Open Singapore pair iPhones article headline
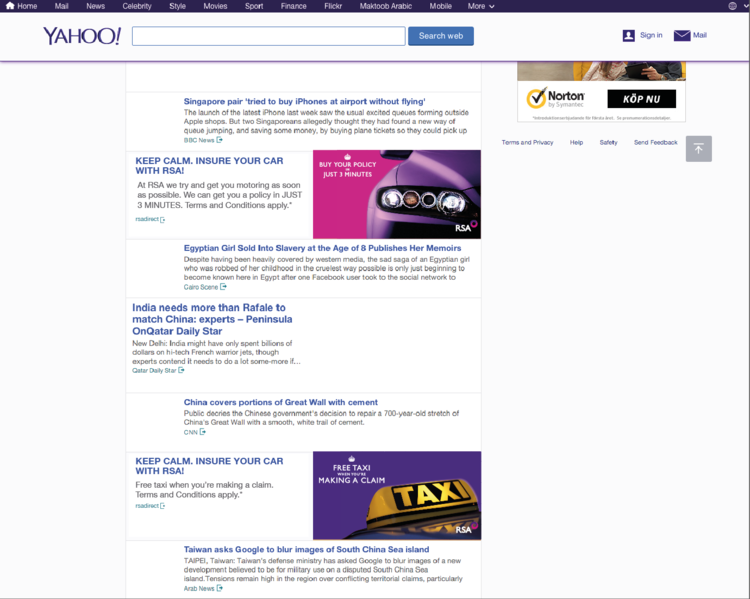This screenshot has width=750, height=599. tap(304, 101)
